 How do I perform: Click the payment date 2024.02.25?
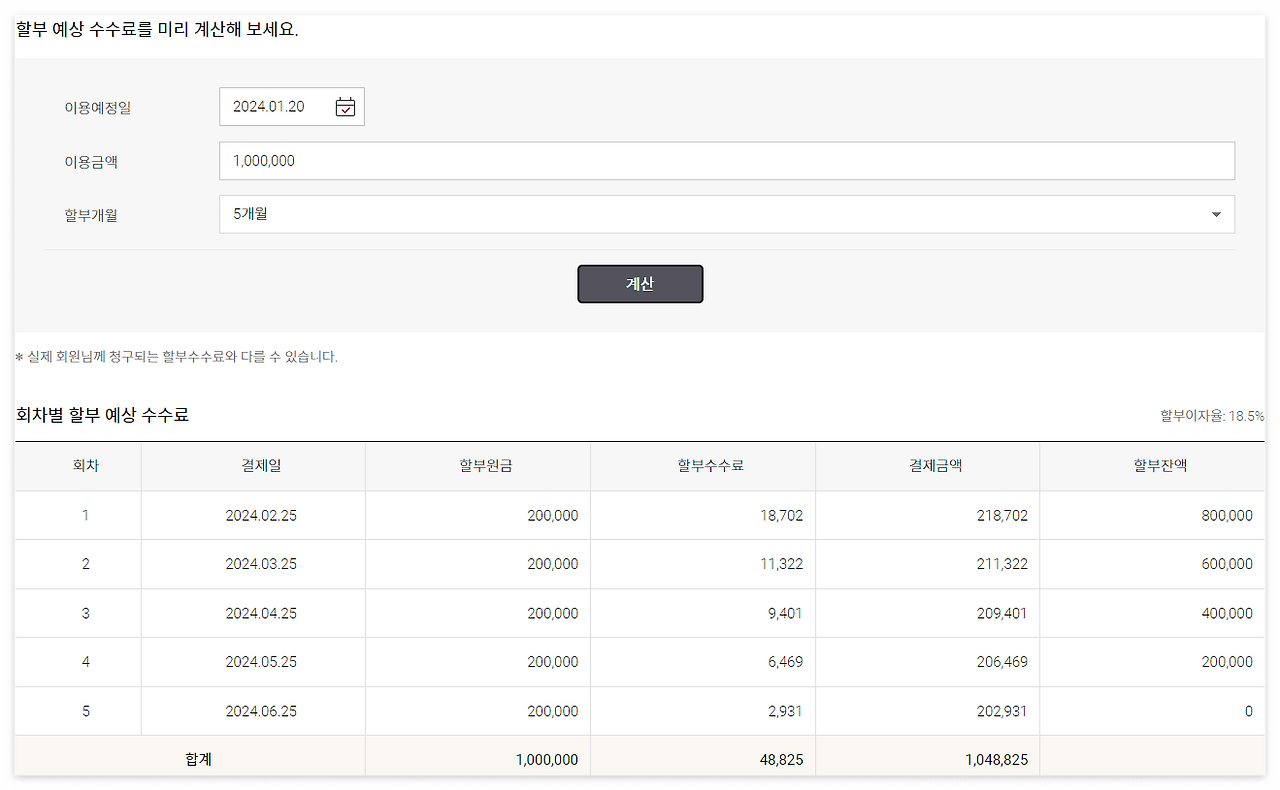tap(261, 516)
